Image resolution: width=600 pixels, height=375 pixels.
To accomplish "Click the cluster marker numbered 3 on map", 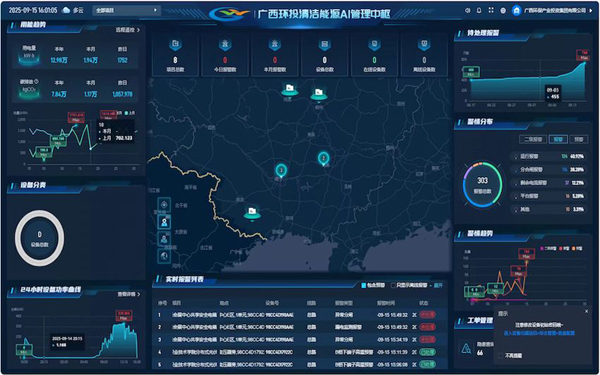I will point(281,171).
